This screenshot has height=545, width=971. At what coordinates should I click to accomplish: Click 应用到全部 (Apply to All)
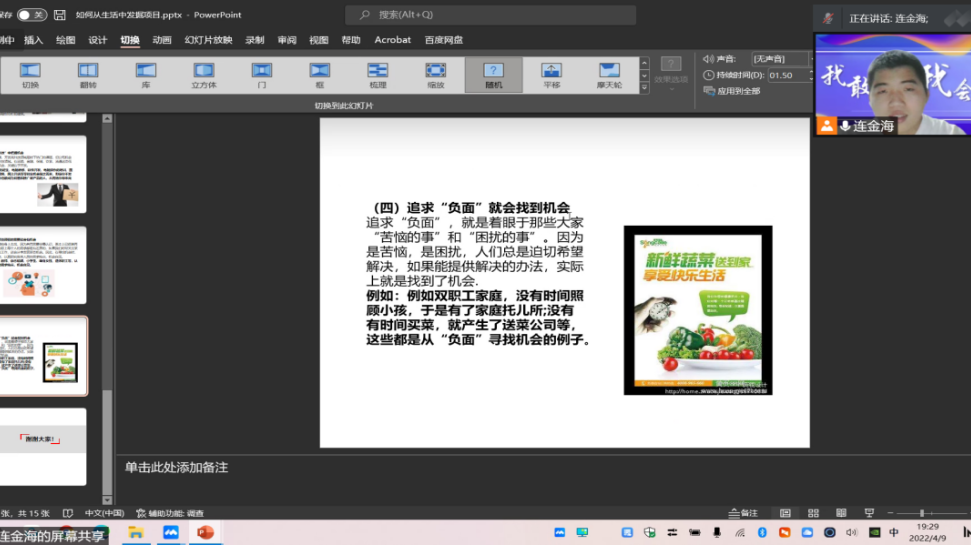732,91
